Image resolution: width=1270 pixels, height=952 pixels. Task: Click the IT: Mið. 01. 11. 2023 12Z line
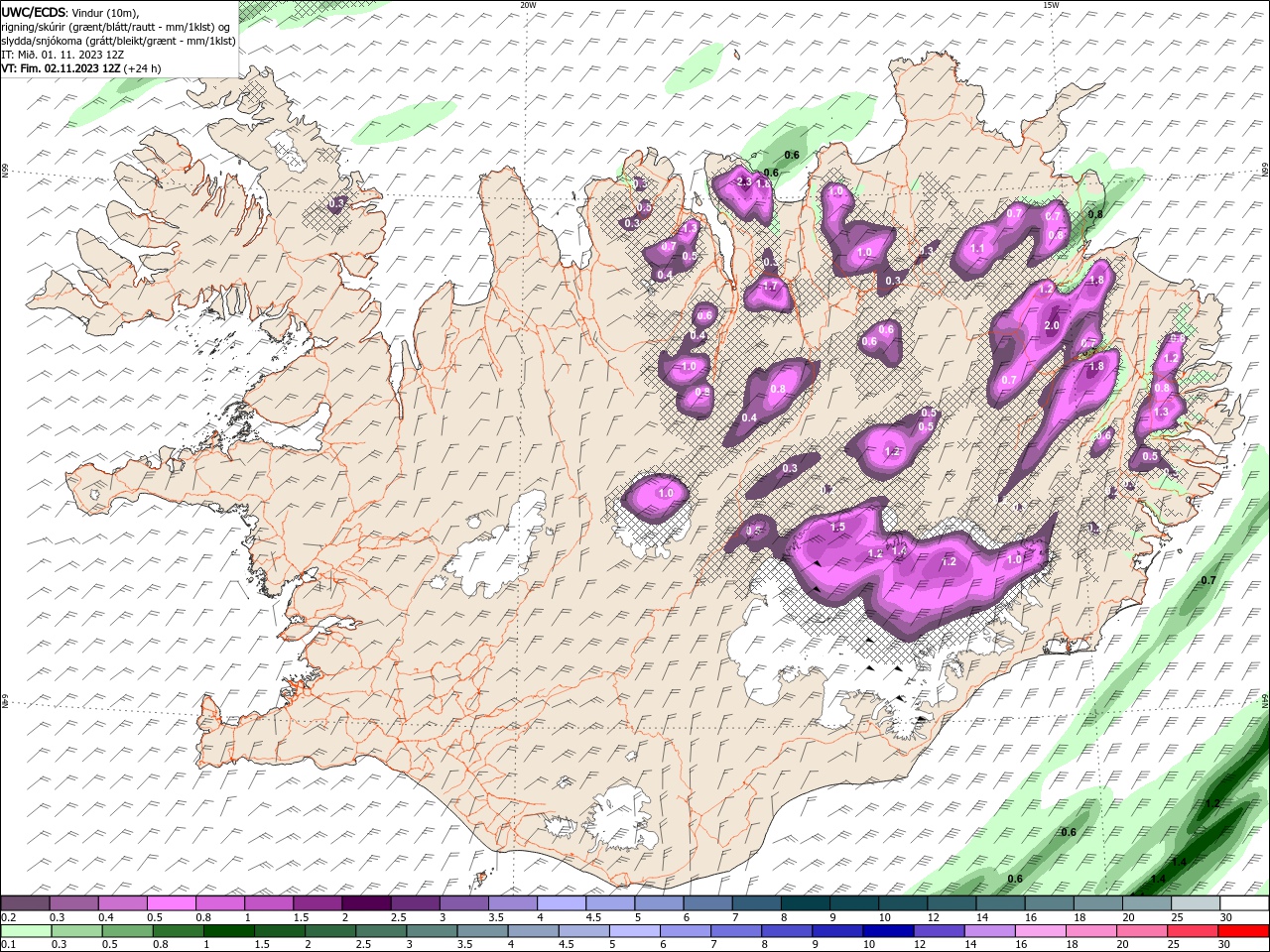click(x=62, y=55)
